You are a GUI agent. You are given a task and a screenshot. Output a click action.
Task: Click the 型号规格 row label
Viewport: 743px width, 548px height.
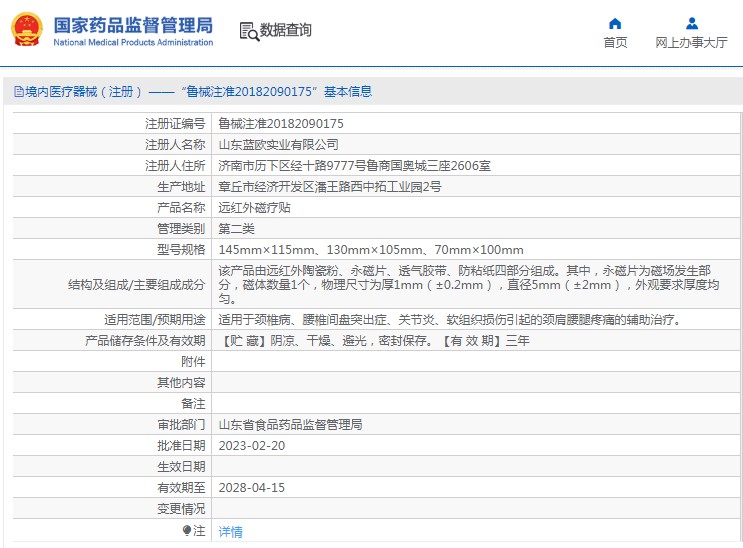pyautogui.click(x=181, y=250)
